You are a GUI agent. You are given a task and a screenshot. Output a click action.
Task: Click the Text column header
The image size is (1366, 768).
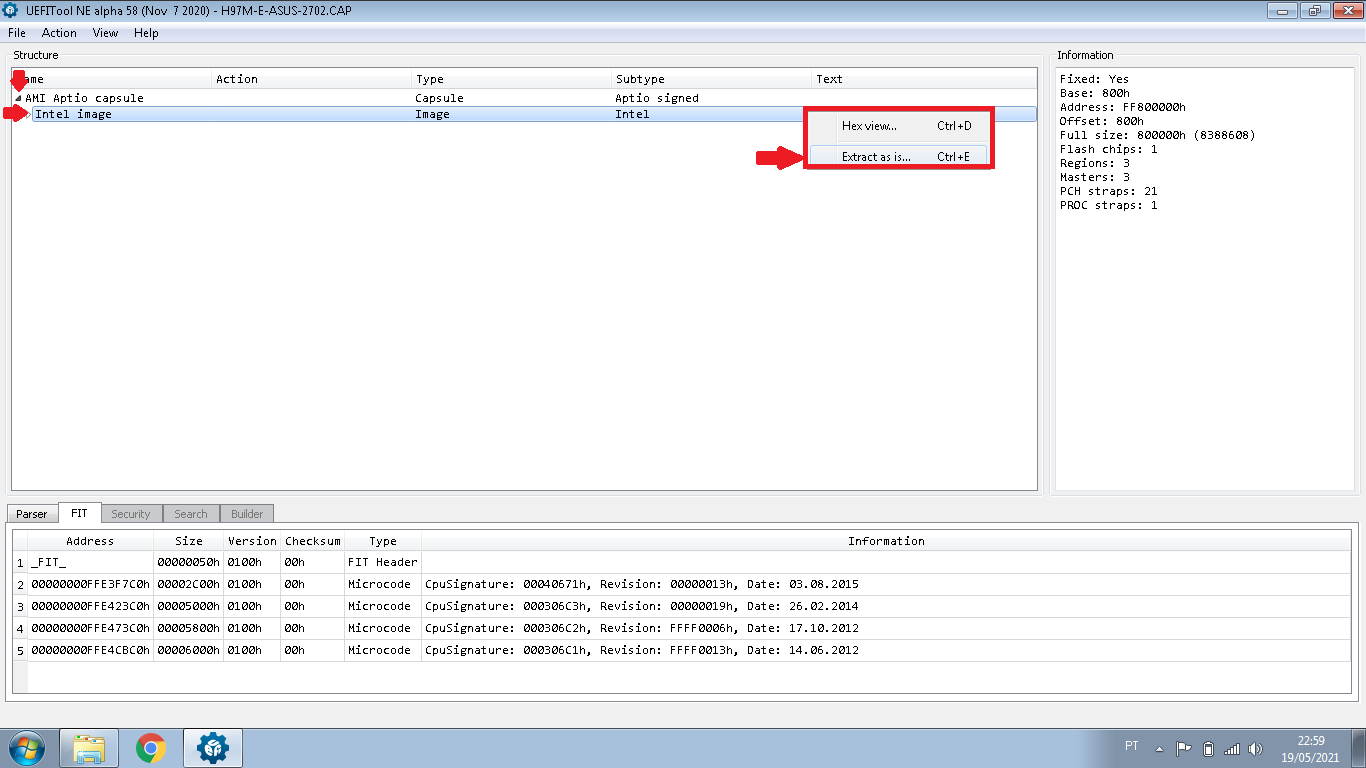pos(924,79)
